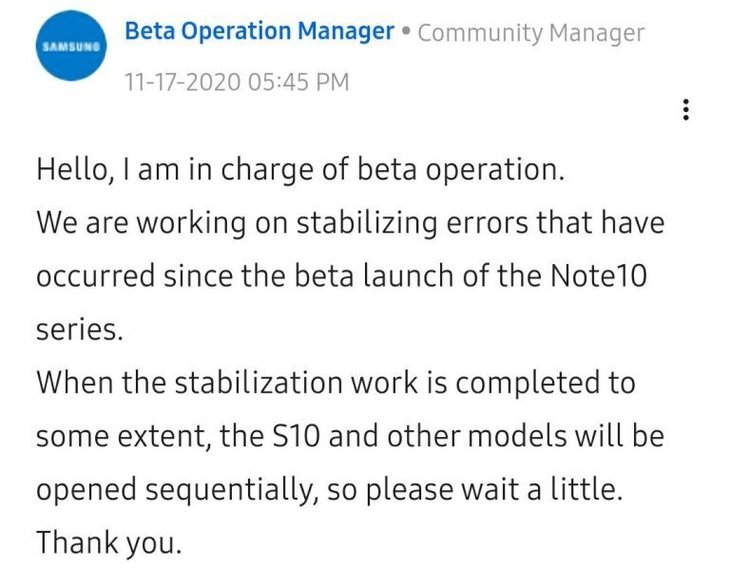
Task: Click the word "Hello," at the post start
Action: pos(75,169)
